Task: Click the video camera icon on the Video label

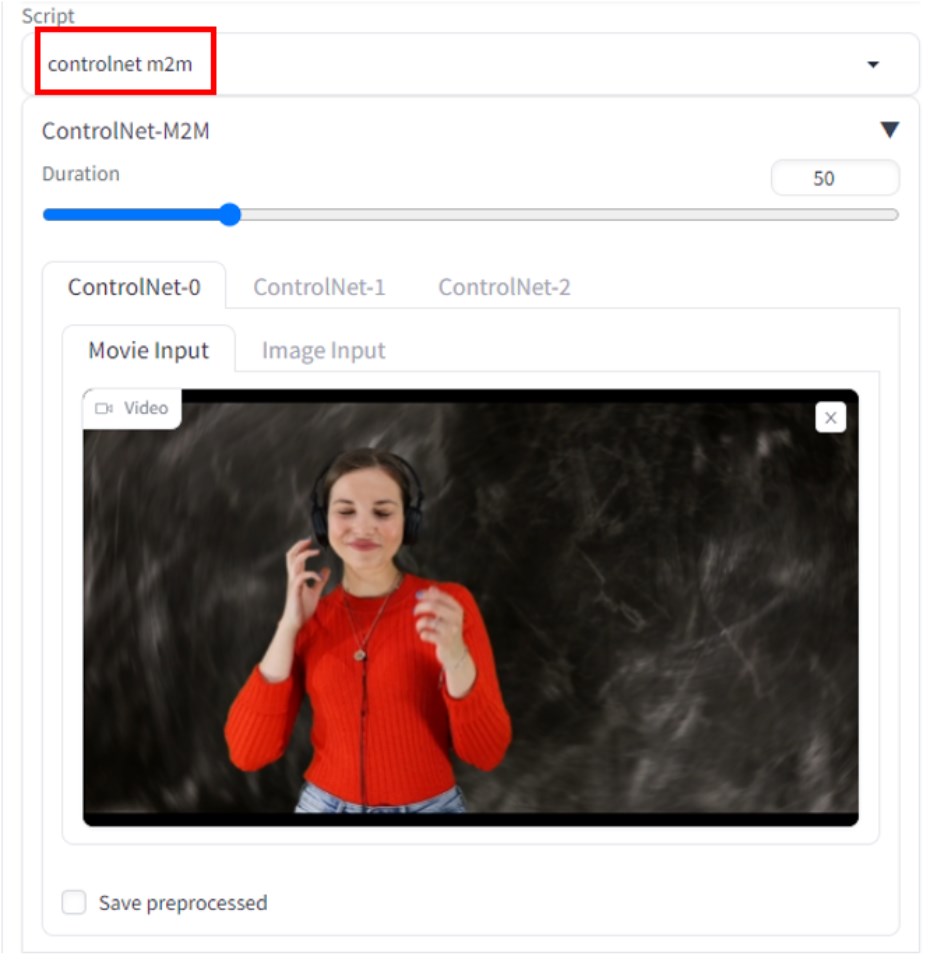Action: [104, 408]
